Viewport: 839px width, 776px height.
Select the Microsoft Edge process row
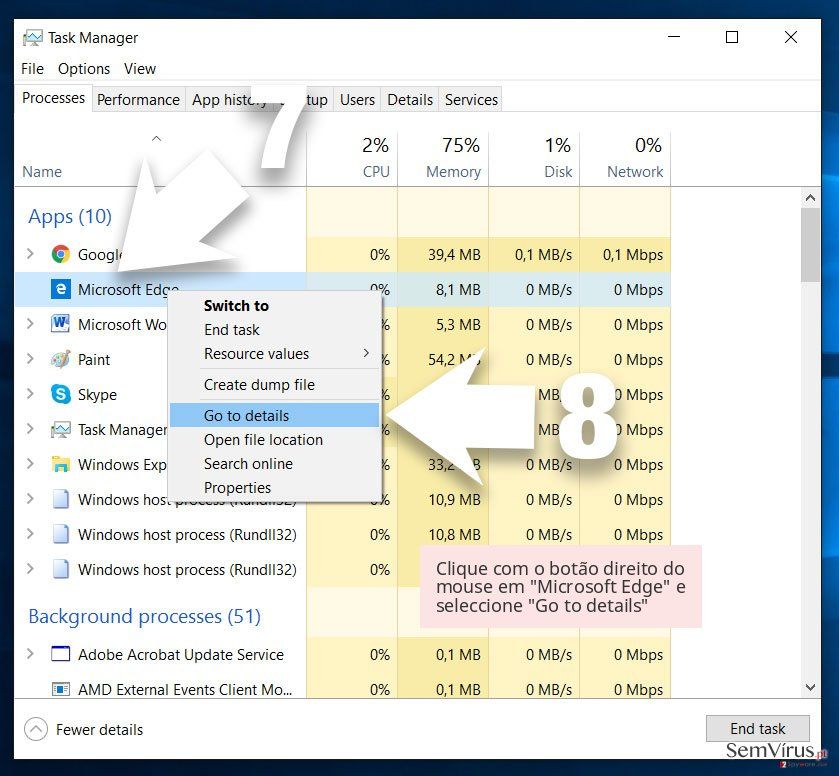[342, 289]
